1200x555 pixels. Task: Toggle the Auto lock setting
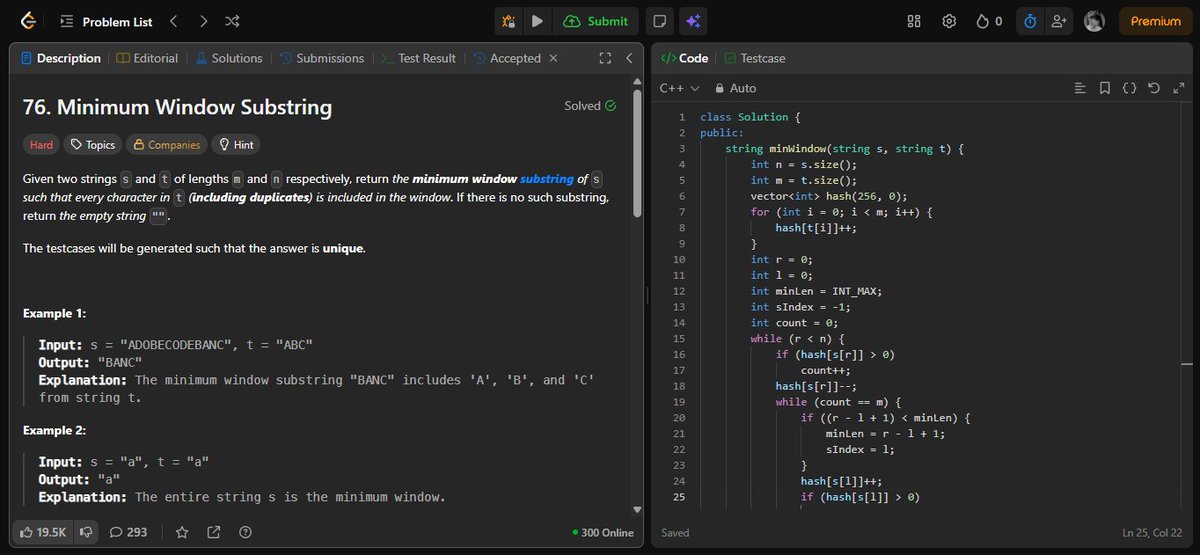point(735,88)
